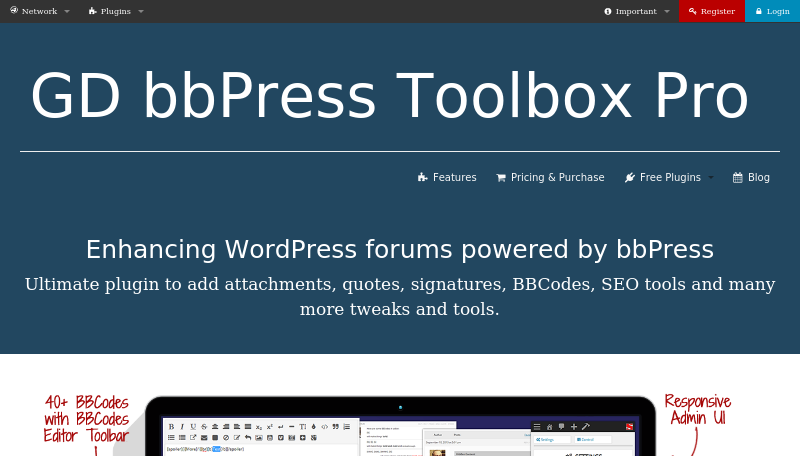800x456 pixels.
Task: Click the "Ultimate plugin to add attachments" description
Action: [400, 296]
